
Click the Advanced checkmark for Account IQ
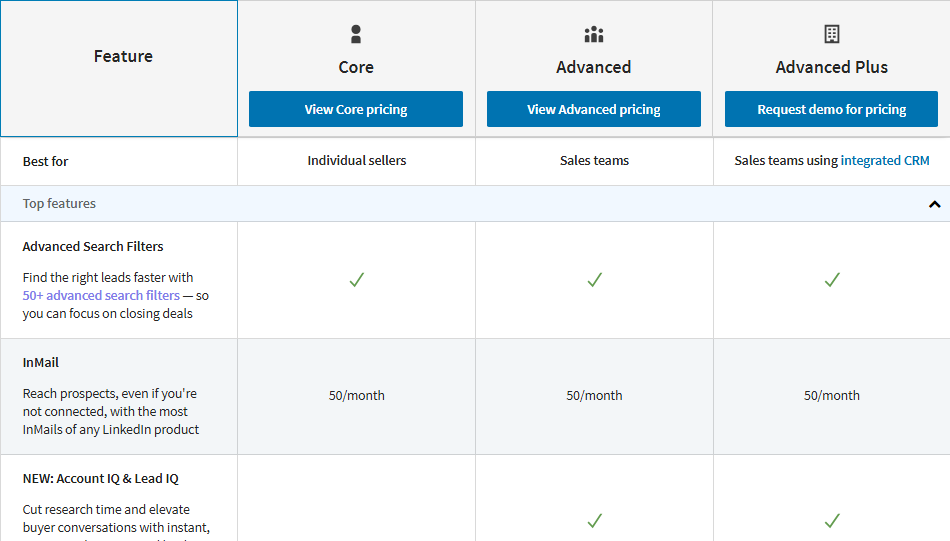(595, 520)
